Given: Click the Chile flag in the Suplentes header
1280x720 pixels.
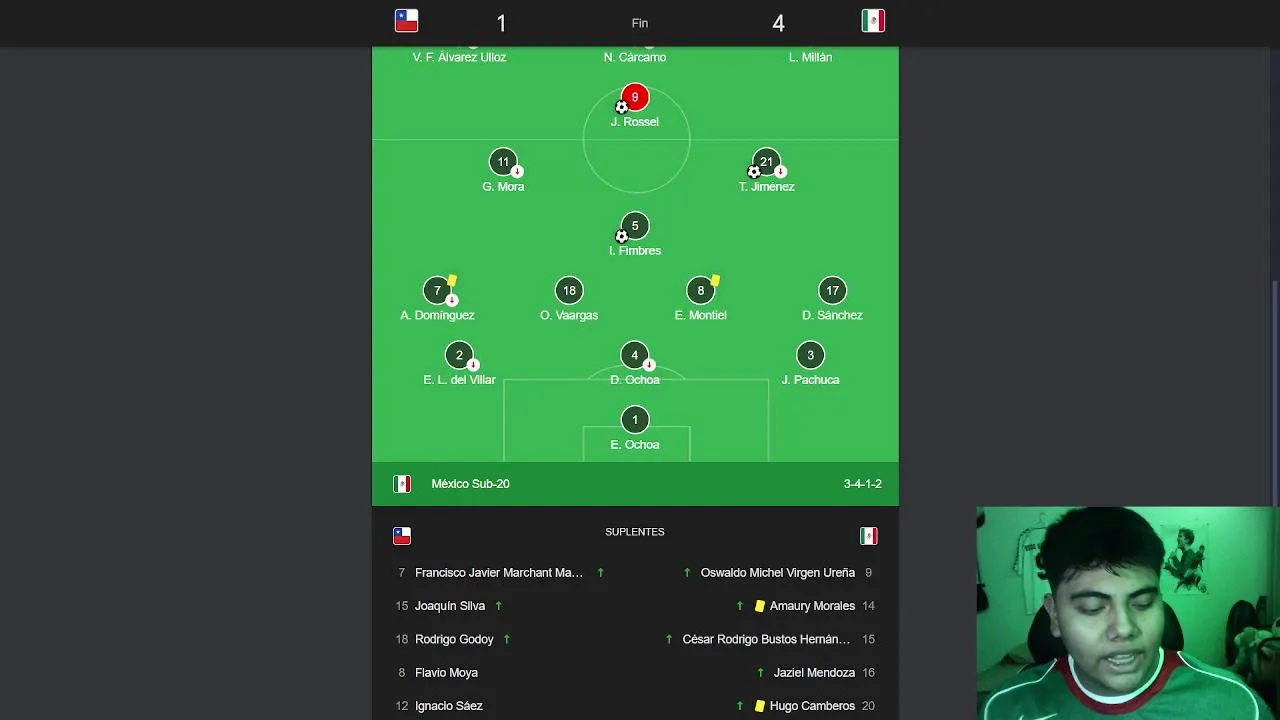Looking at the screenshot, I should pos(402,536).
